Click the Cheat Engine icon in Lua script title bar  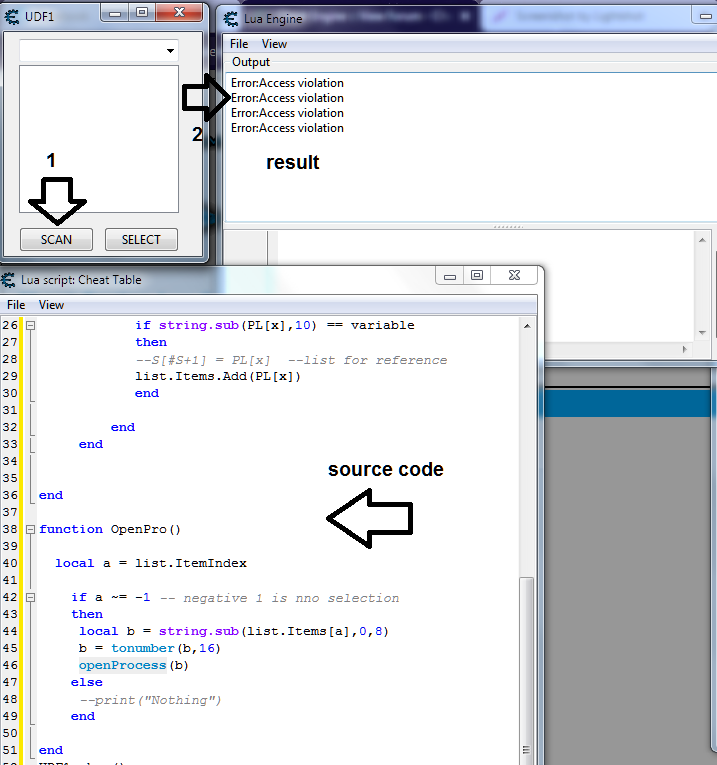8,280
